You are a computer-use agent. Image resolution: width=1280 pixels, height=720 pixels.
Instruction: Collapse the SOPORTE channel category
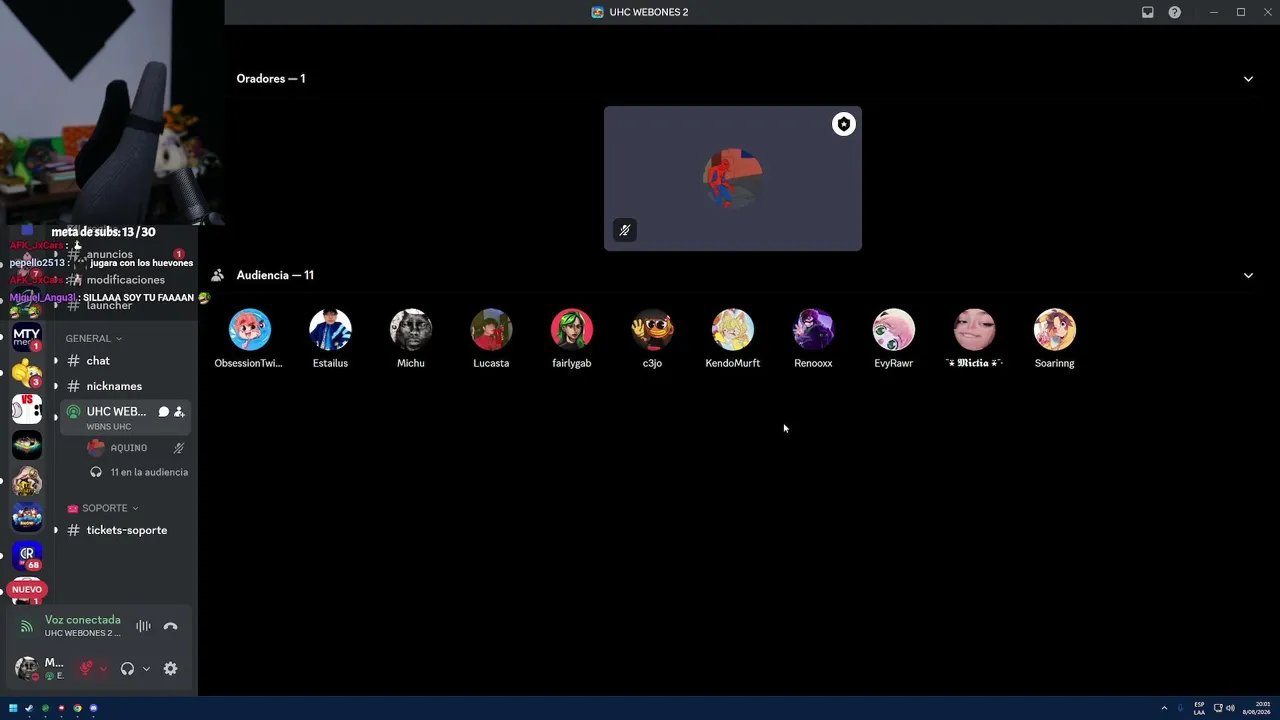click(103, 508)
